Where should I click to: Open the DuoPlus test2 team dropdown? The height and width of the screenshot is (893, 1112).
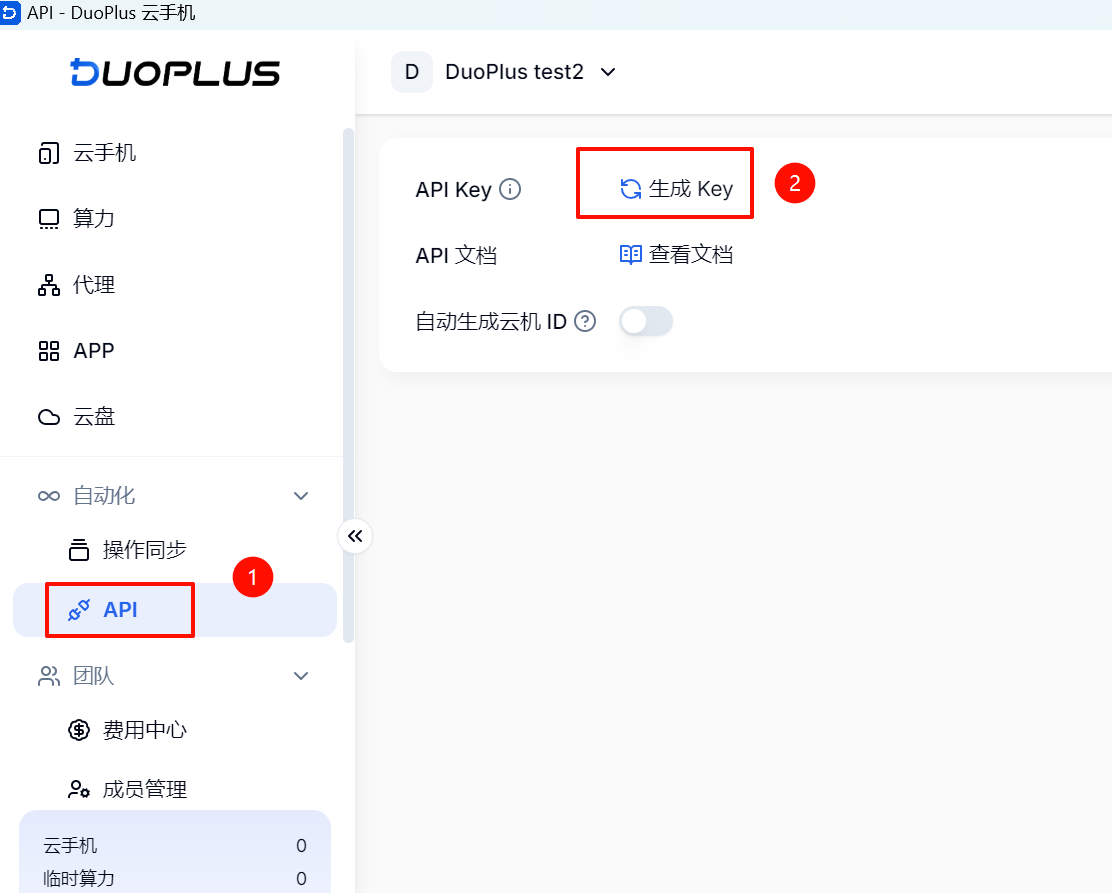coord(504,72)
